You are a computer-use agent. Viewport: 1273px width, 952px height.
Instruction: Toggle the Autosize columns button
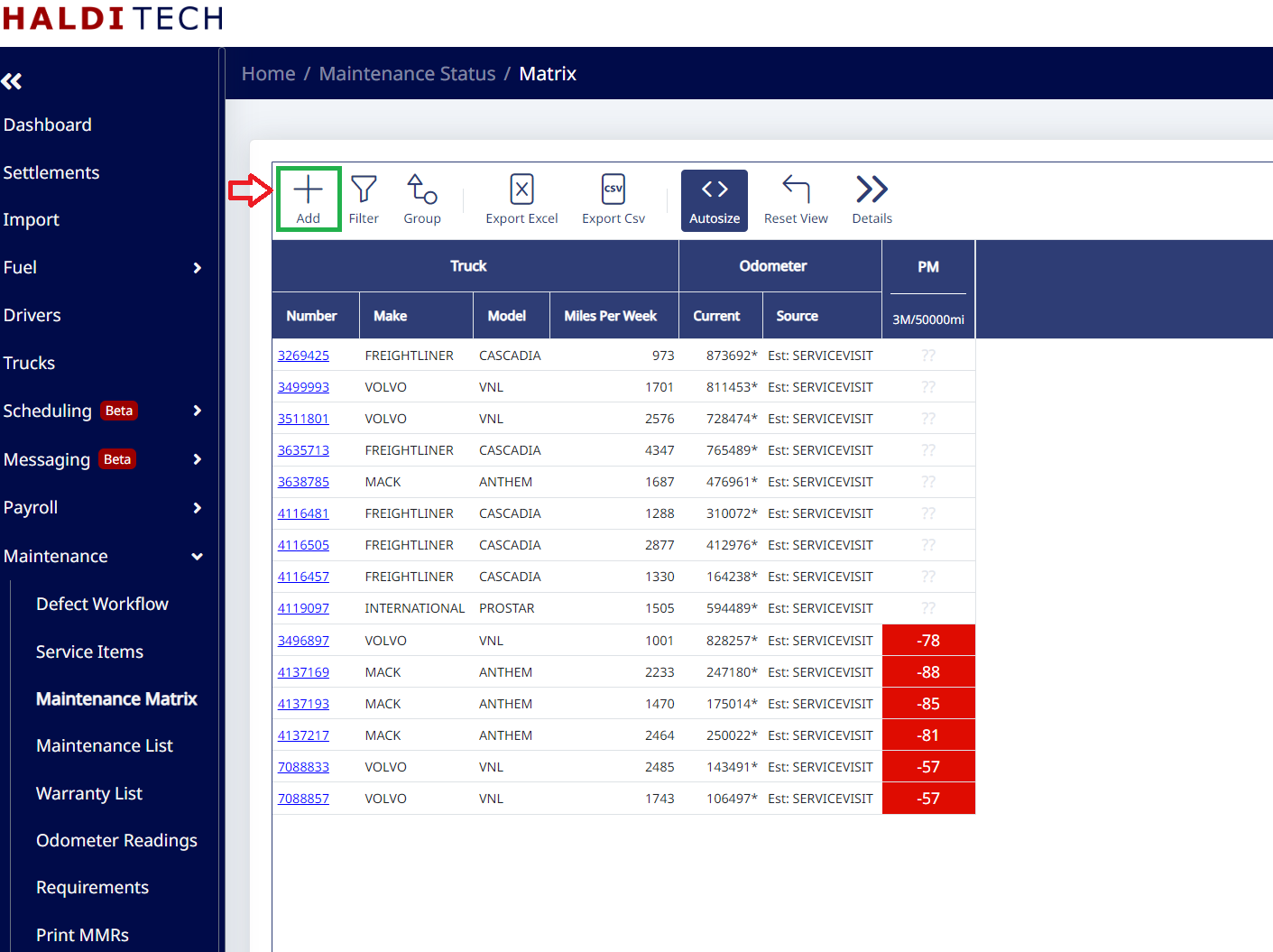pyautogui.click(x=715, y=200)
